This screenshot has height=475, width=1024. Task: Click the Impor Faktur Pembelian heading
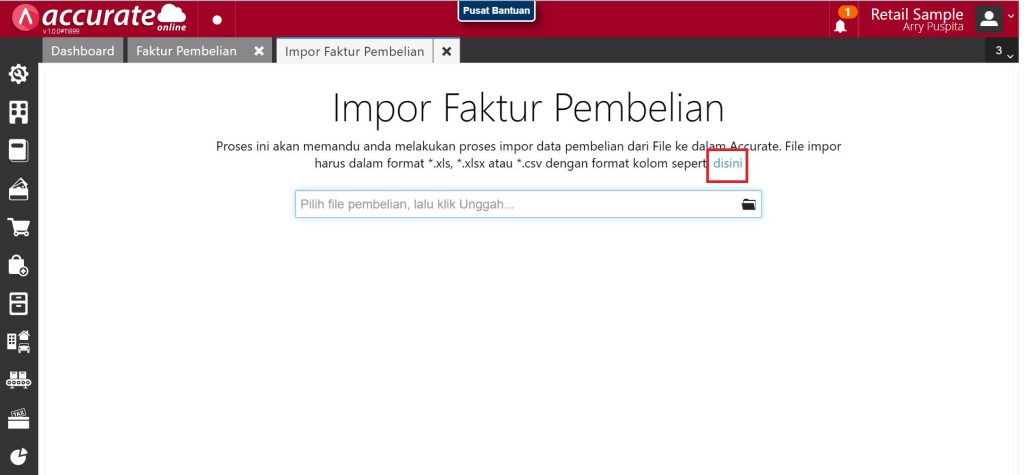point(528,108)
